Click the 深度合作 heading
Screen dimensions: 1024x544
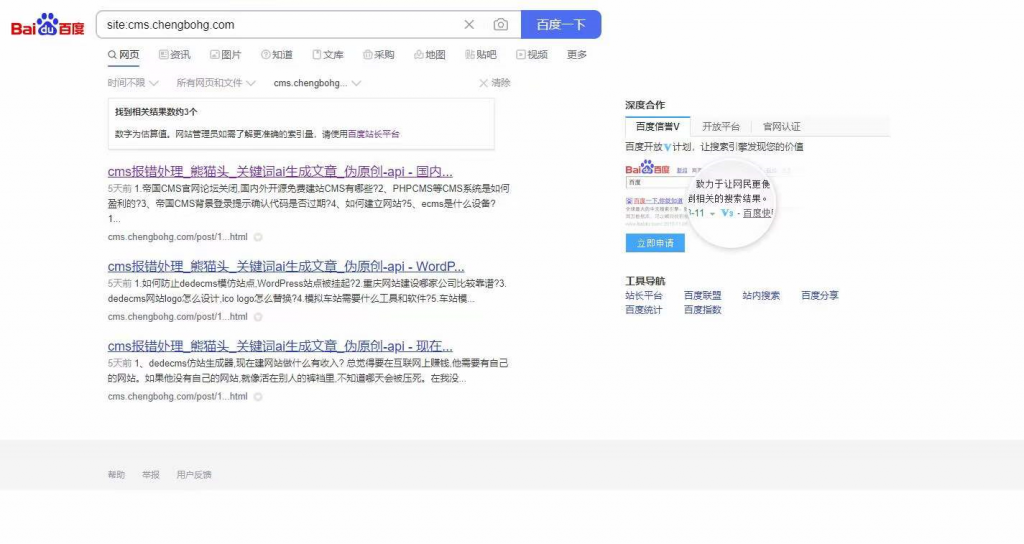[645, 105]
